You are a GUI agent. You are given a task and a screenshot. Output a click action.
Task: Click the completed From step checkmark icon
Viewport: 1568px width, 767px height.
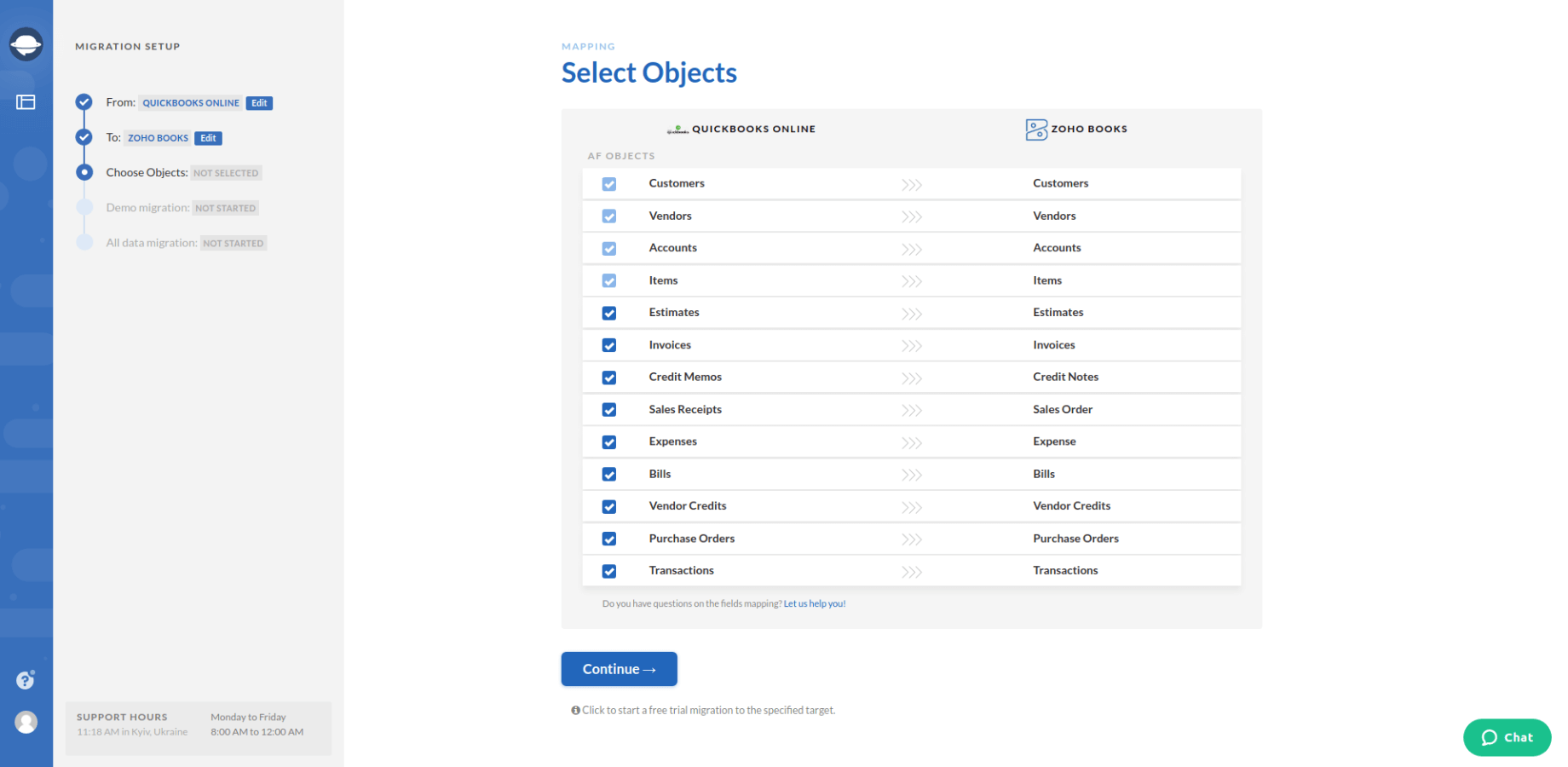[84, 102]
